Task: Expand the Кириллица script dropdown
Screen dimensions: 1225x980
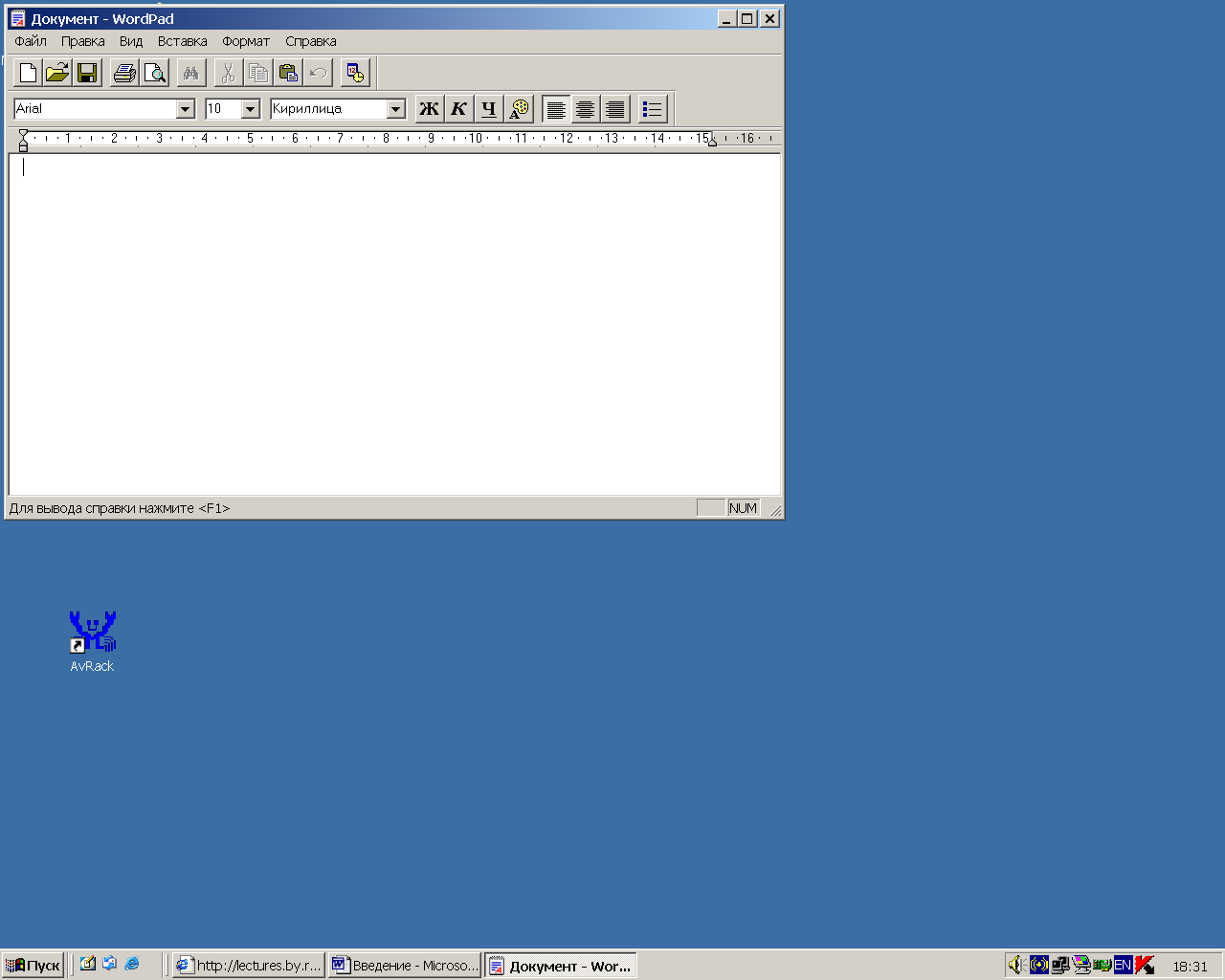Action: 396,109
